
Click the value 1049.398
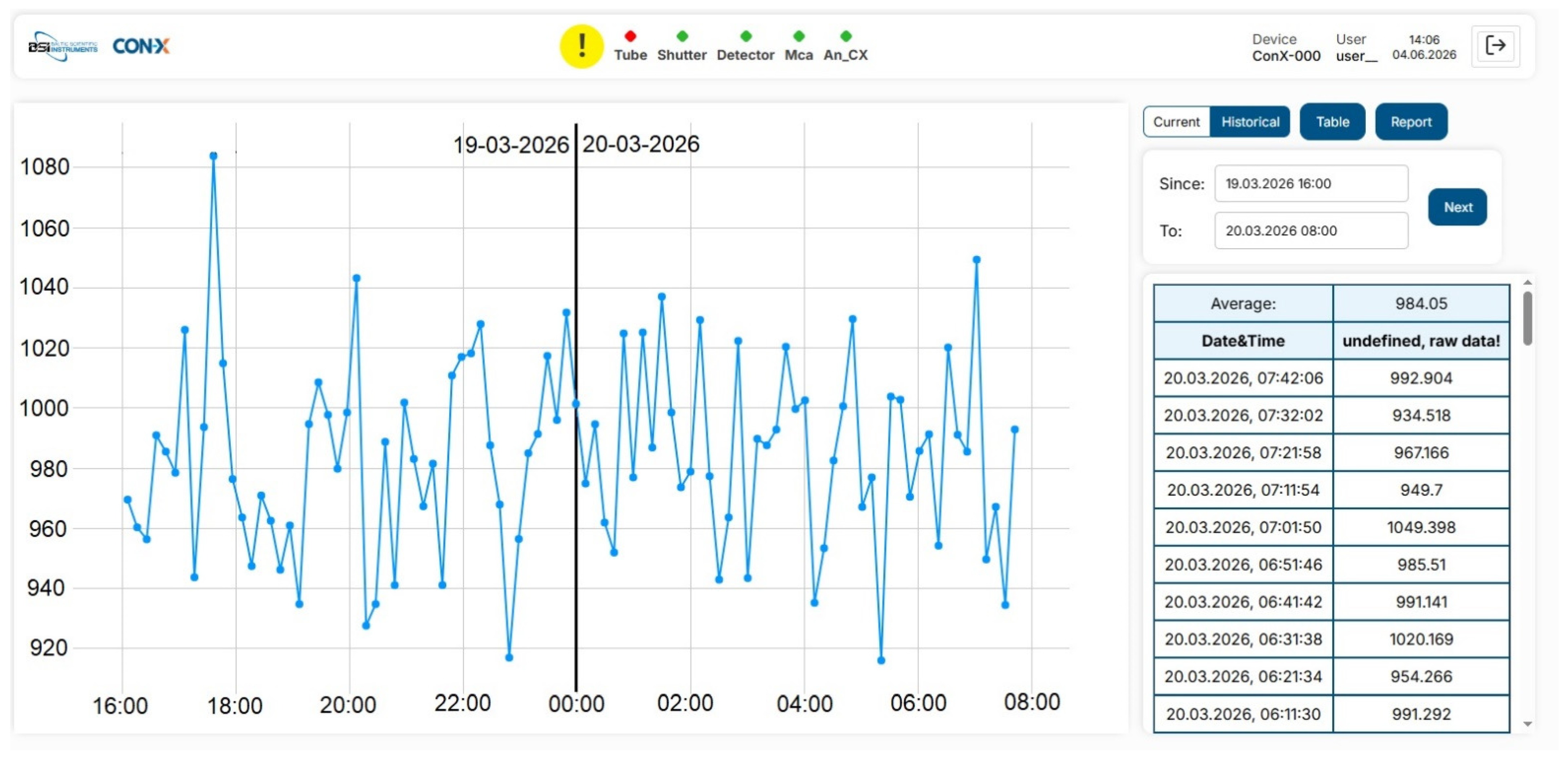[x=1421, y=527]
